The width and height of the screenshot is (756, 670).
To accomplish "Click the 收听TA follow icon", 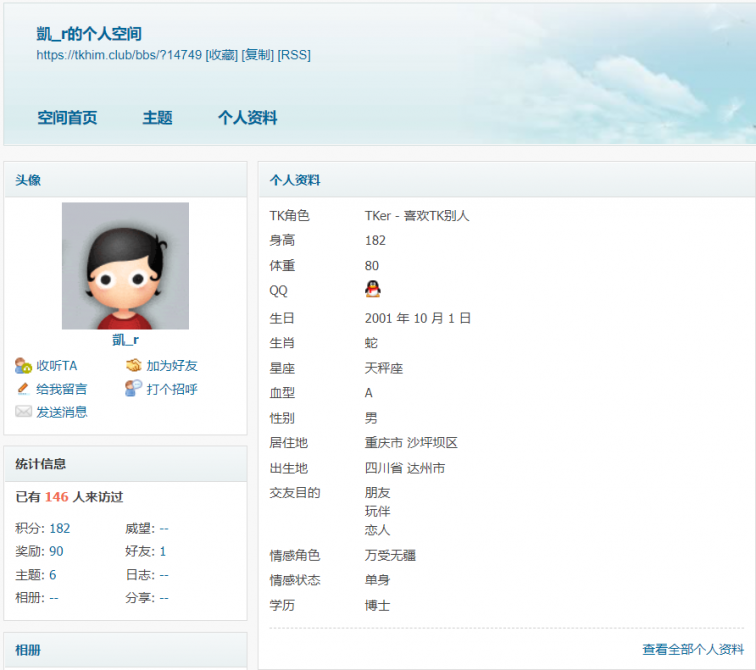I will [x=23, y=365].
